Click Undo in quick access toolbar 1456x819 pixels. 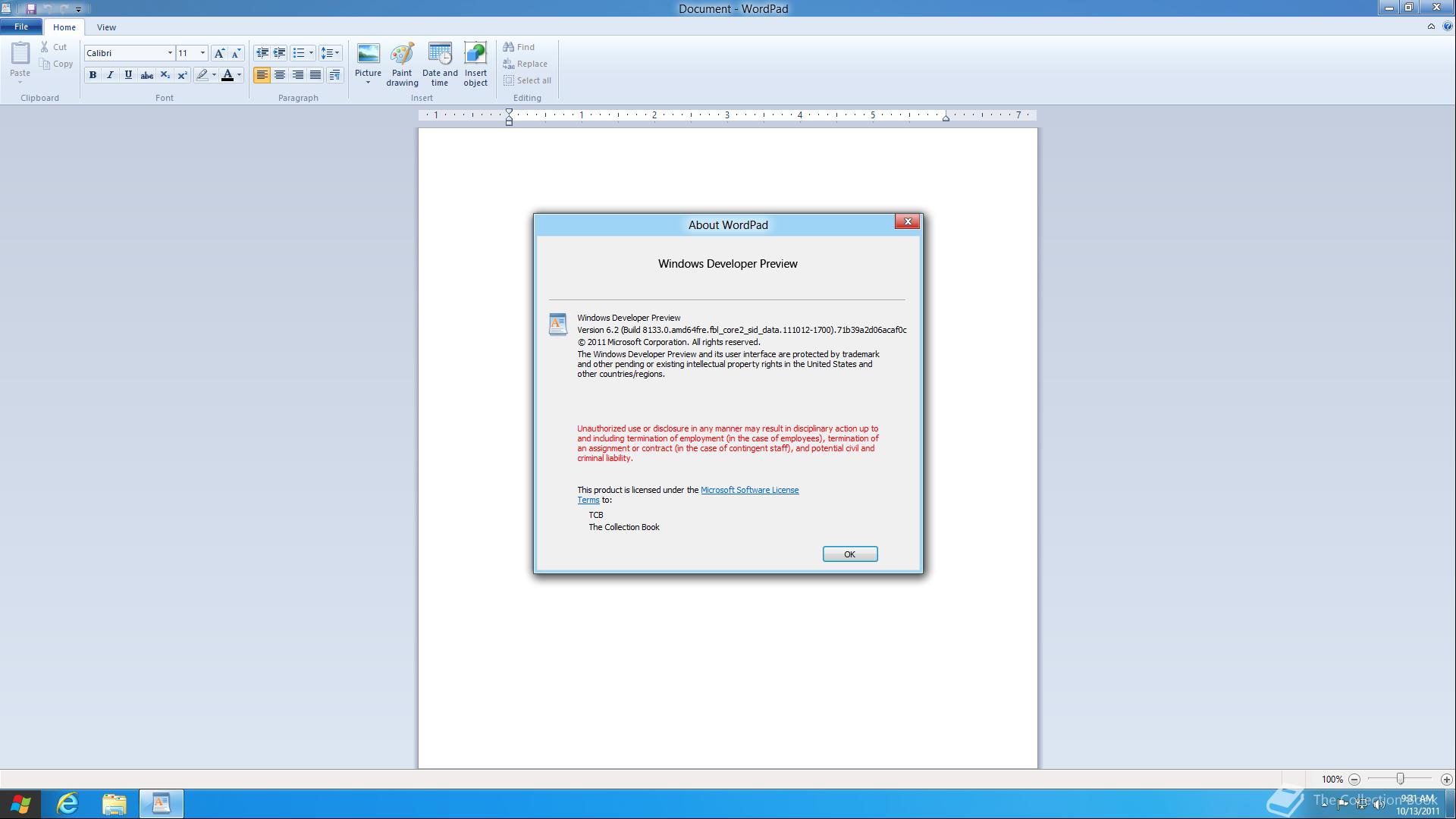point(47,9)
